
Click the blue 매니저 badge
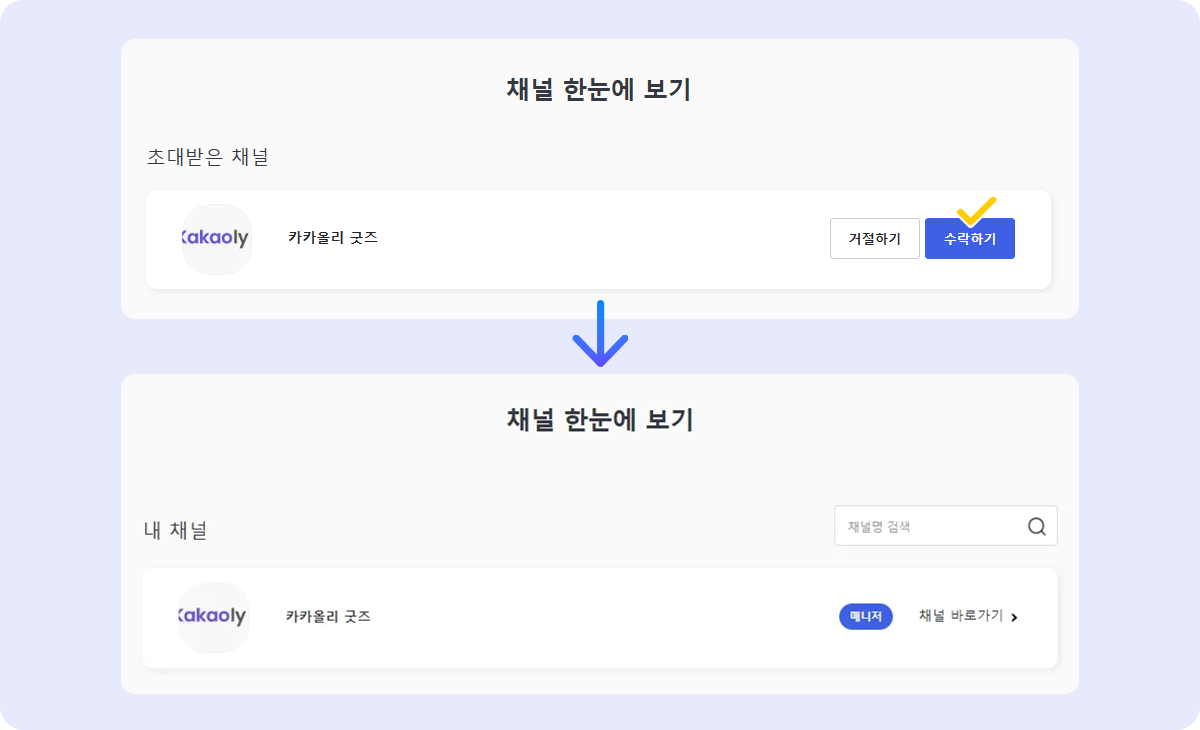[x=865, y=617]
